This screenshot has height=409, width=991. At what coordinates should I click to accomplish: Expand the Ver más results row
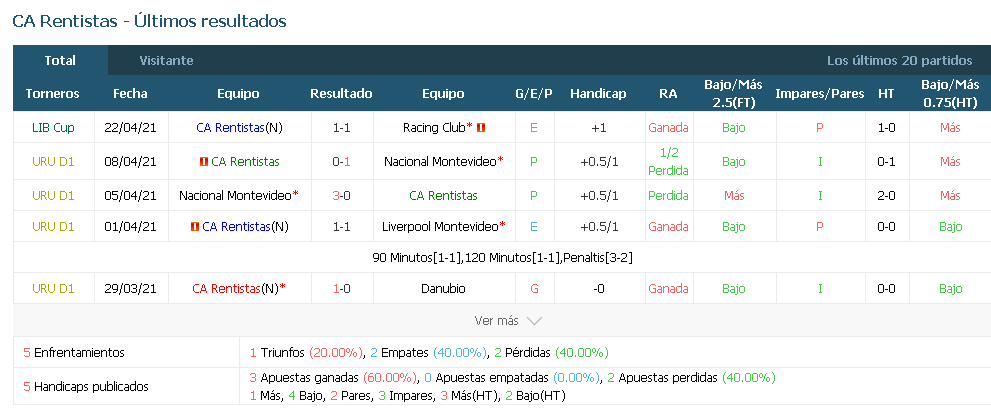(x=502, y=320)
